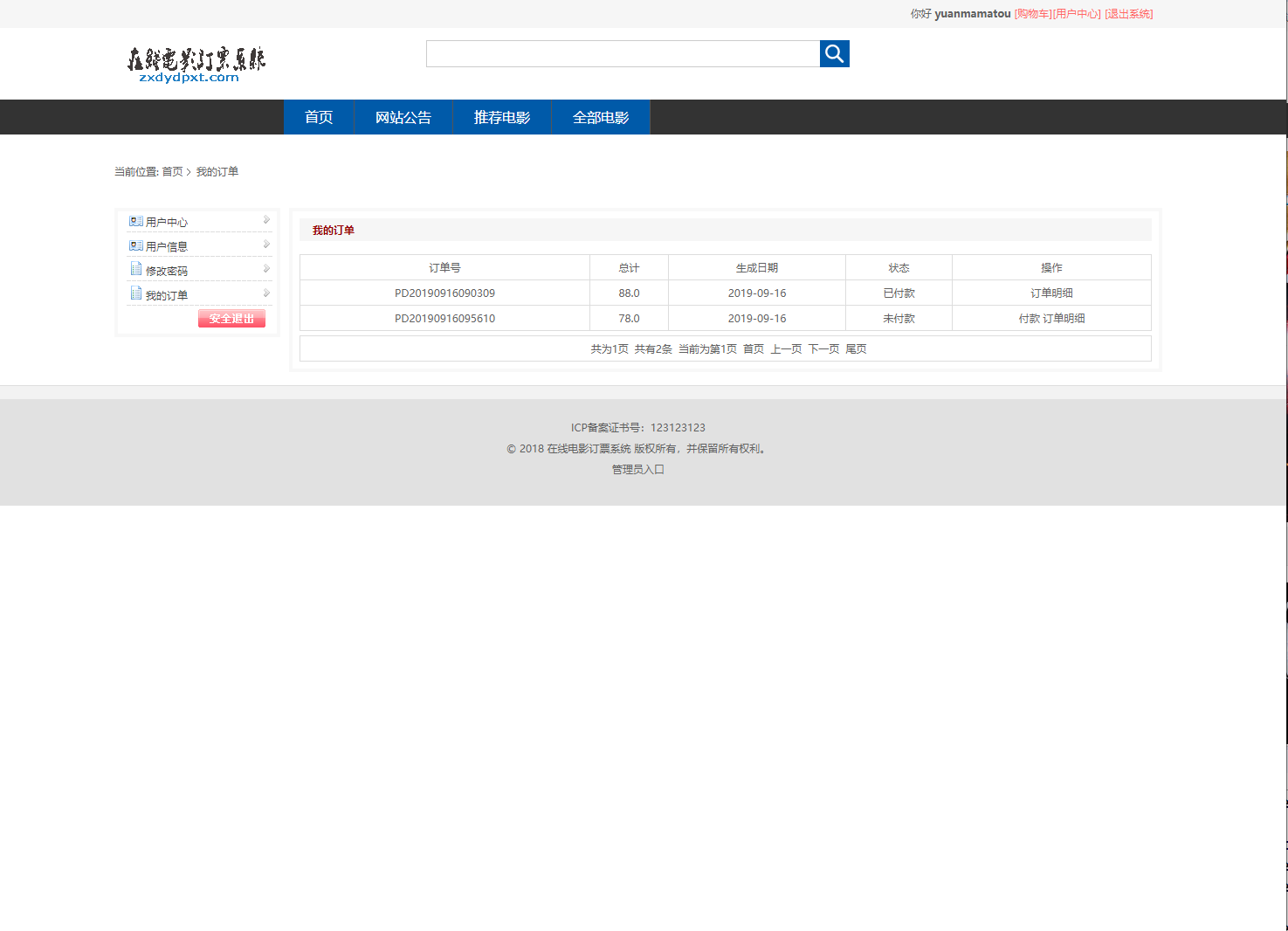Click the document icon beside 修改密码
Screen dimensions: 1288x931
click(136, 269)
